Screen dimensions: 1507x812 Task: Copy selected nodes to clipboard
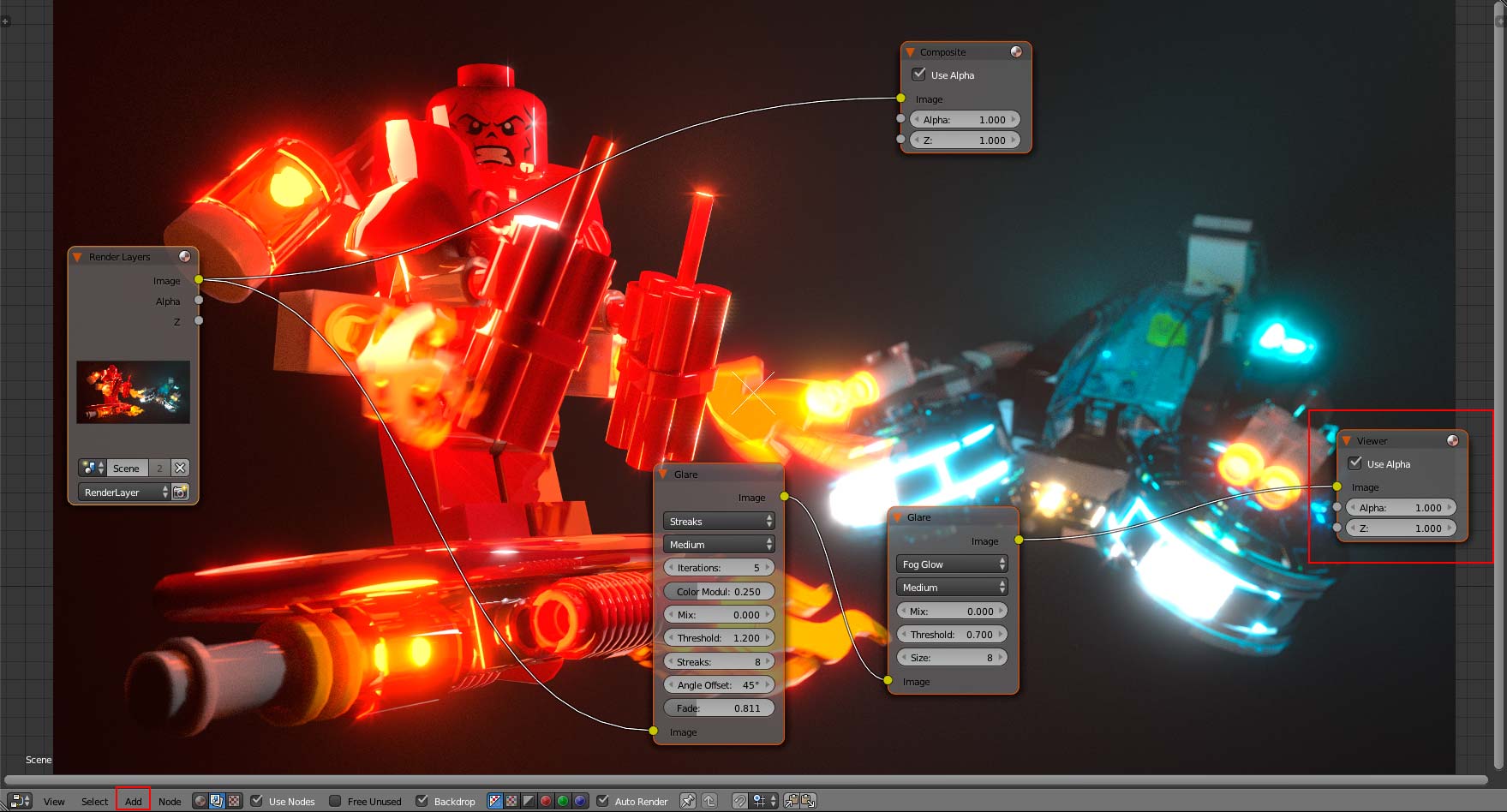792,801
